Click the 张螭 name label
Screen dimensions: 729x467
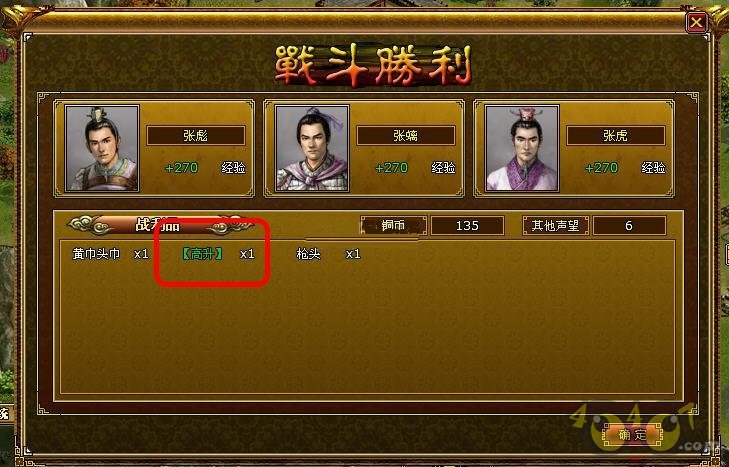coord(405,135)
